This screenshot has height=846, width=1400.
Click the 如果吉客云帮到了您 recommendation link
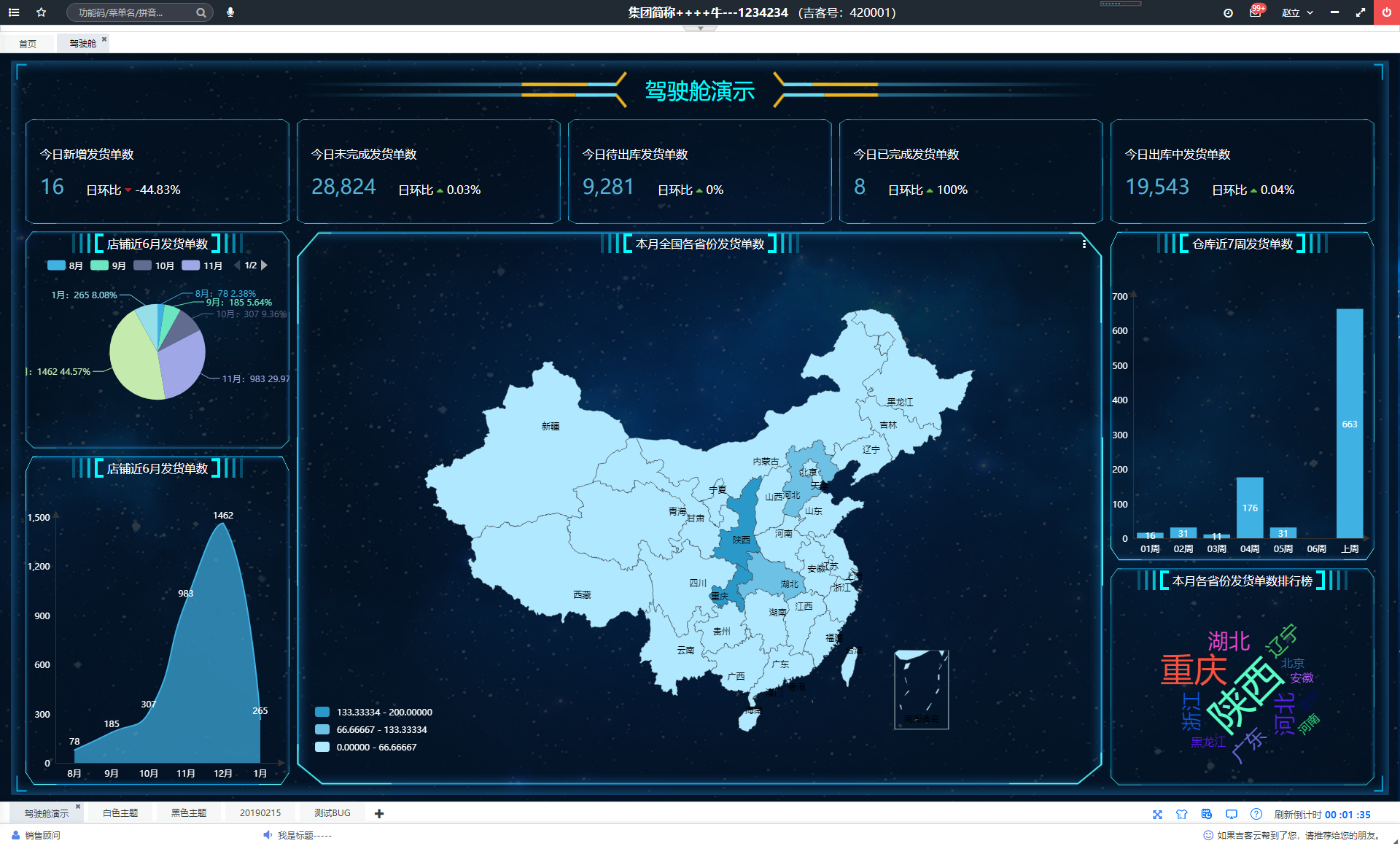1299,836
